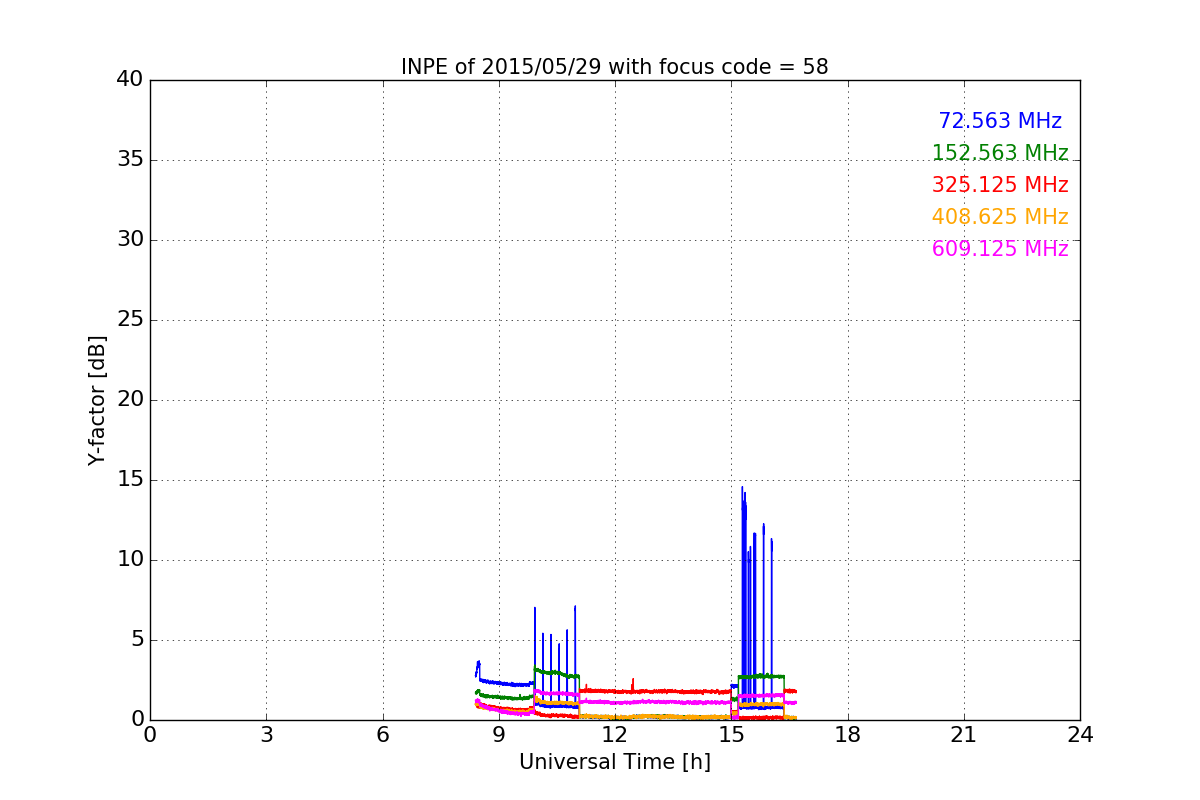Select the 72.563 MHz legend label
The height and width of the screenshot is (800, 1200).
point(1000,121)
